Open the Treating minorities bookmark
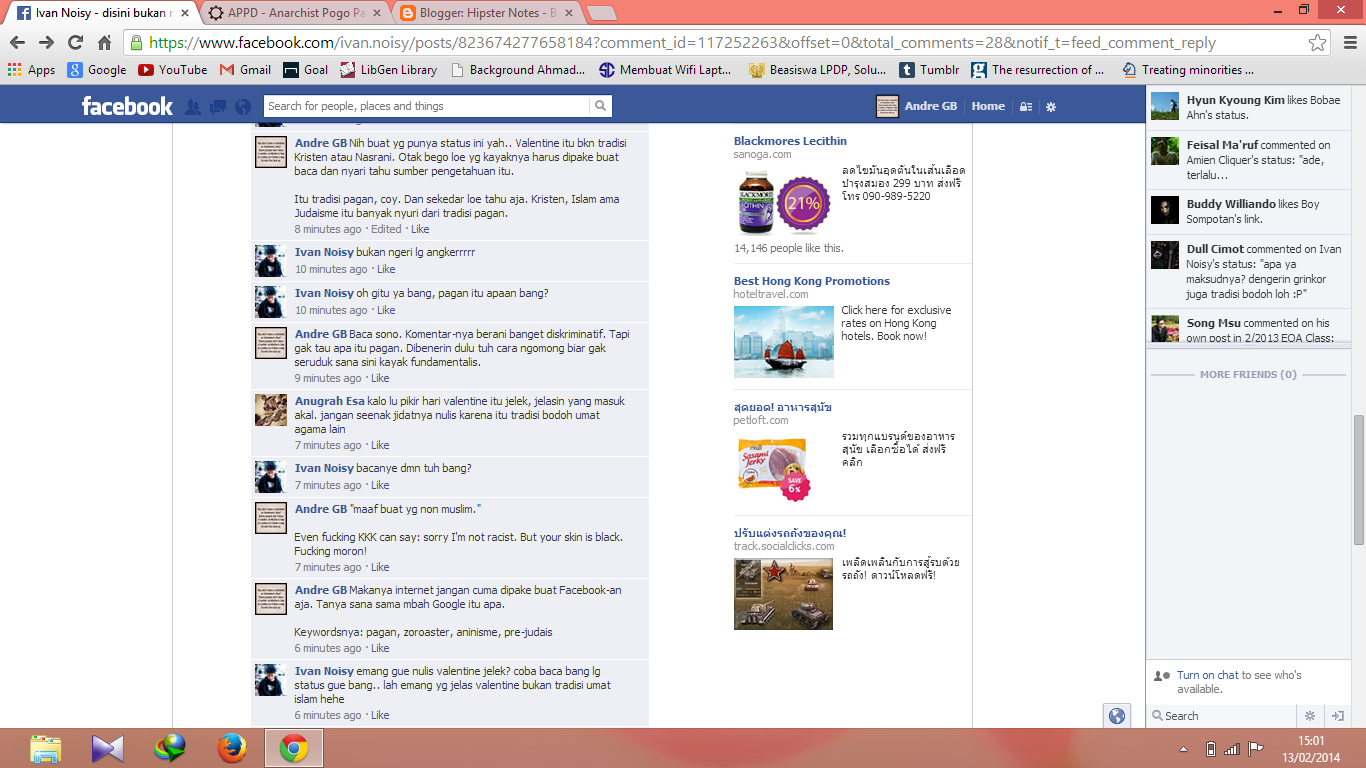This screenshot has height=768, width=1366. (1187, 70)
